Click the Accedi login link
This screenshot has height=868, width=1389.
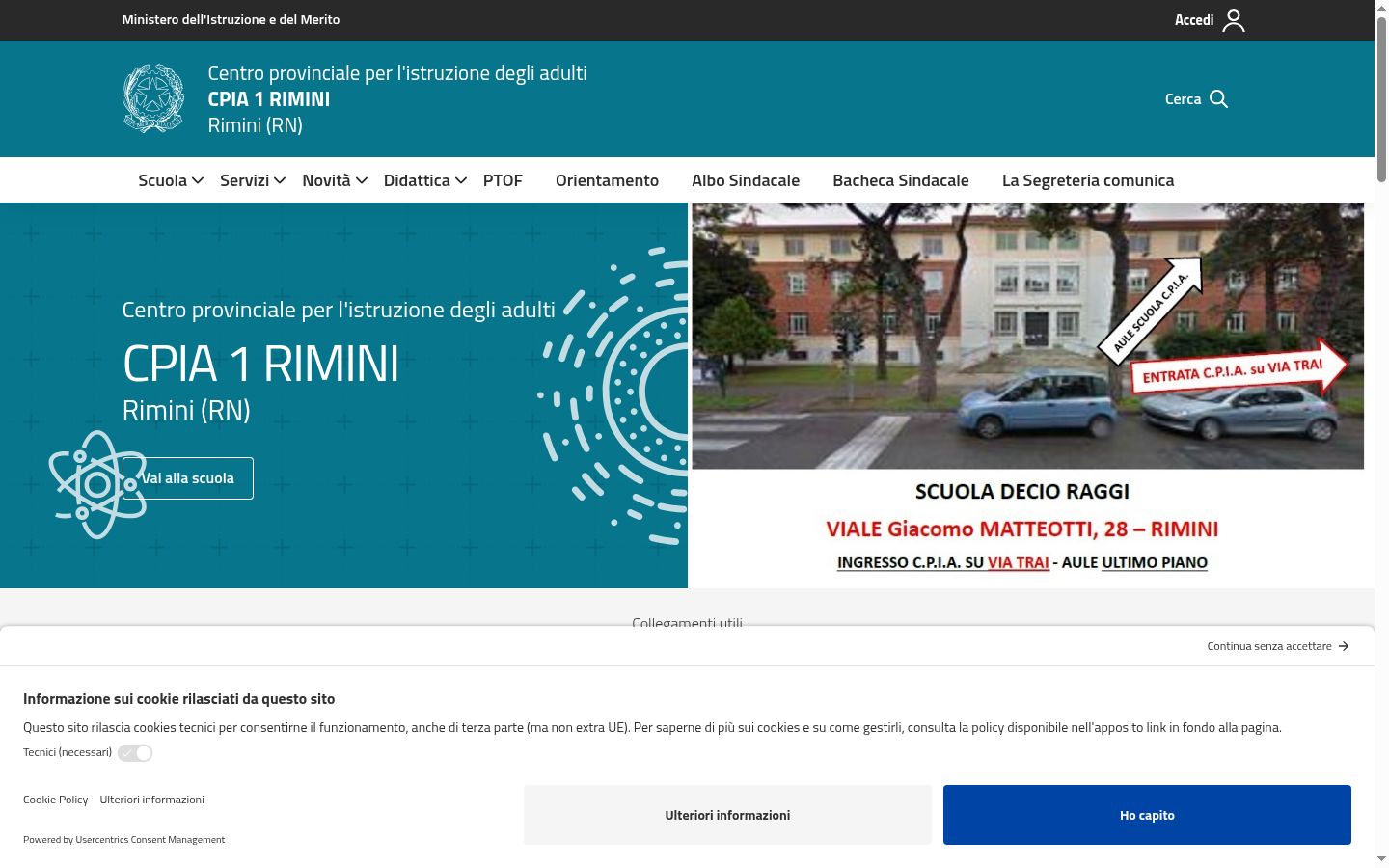click(1194, 20)
